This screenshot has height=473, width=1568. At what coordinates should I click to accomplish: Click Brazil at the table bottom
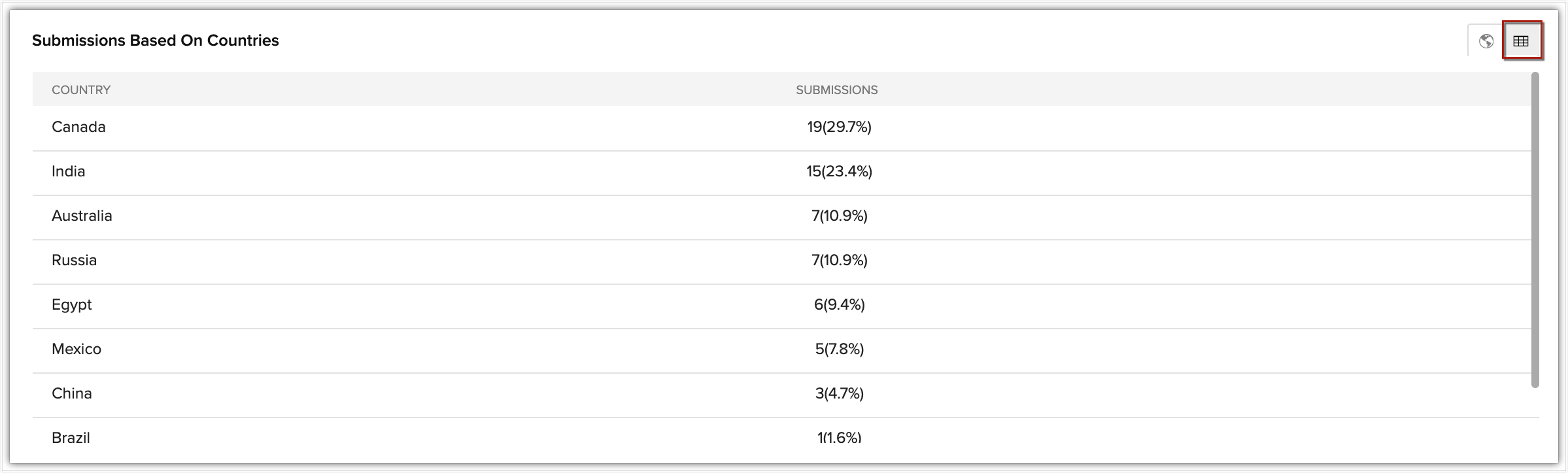[x=71, y=438]
